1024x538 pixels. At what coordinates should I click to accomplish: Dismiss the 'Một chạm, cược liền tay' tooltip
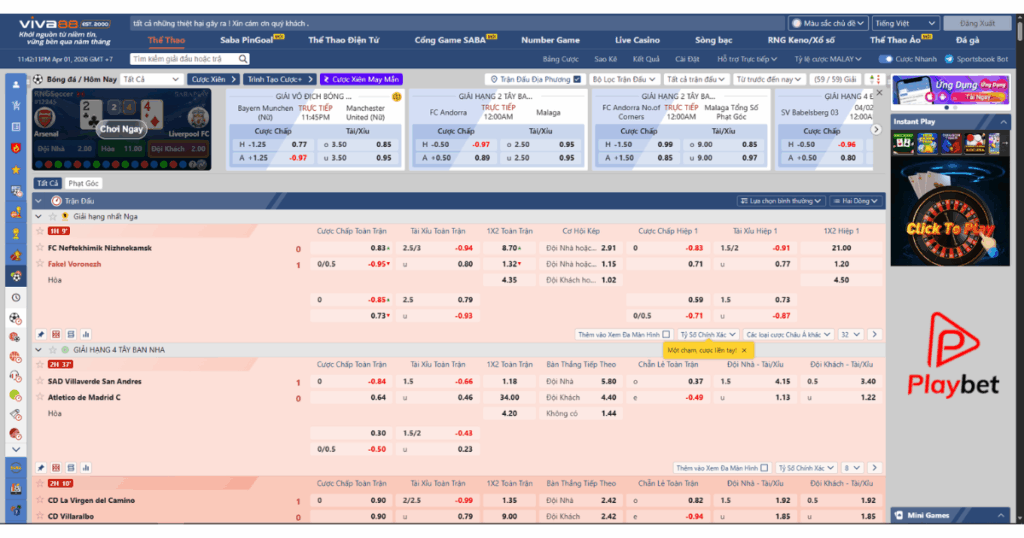coord(743,351)
